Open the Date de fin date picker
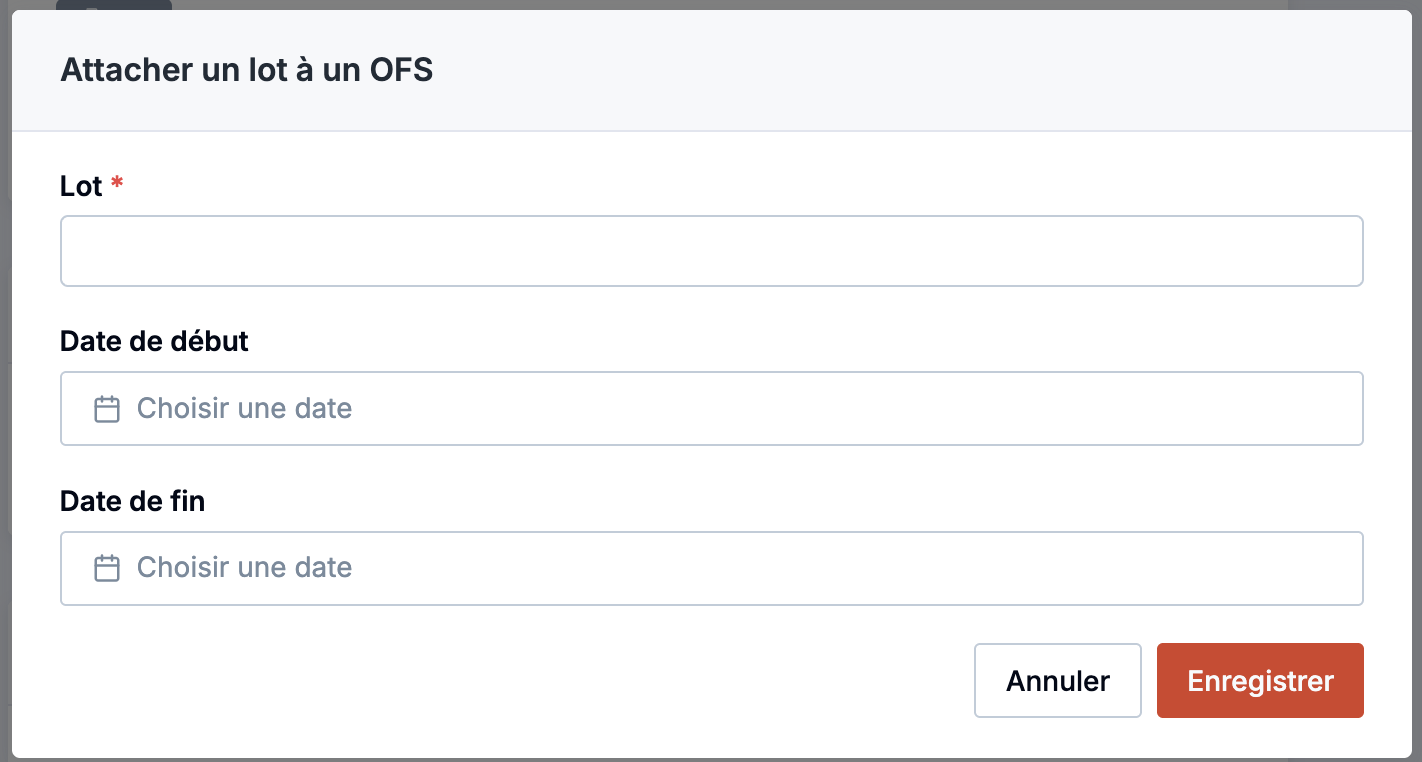The image size is (1422, 762). (712, 568)
